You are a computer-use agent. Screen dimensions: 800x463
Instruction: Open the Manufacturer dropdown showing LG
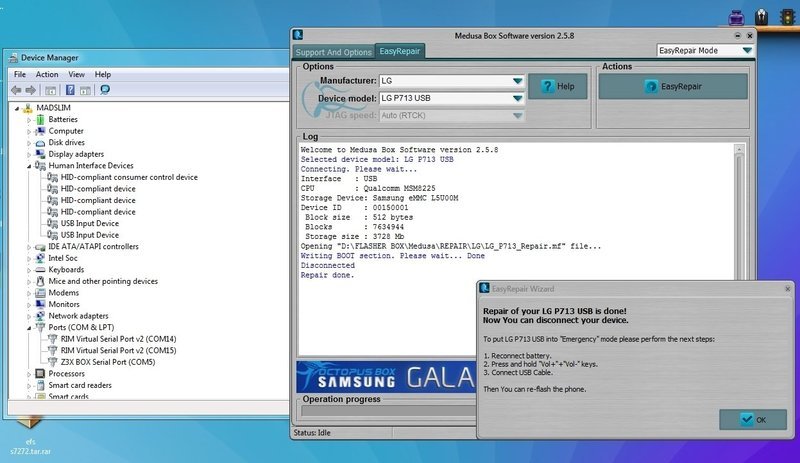tap(517, 81)
